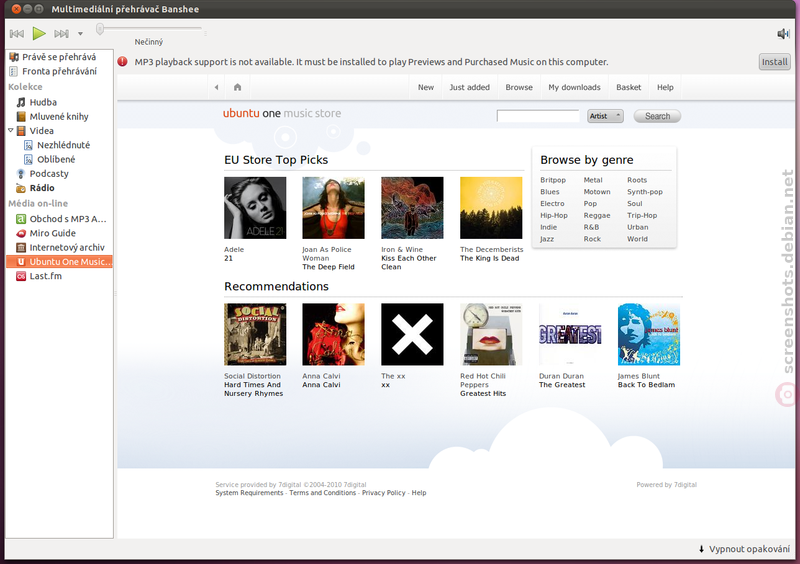Go back with the store back arrow

tap(216, 87)
